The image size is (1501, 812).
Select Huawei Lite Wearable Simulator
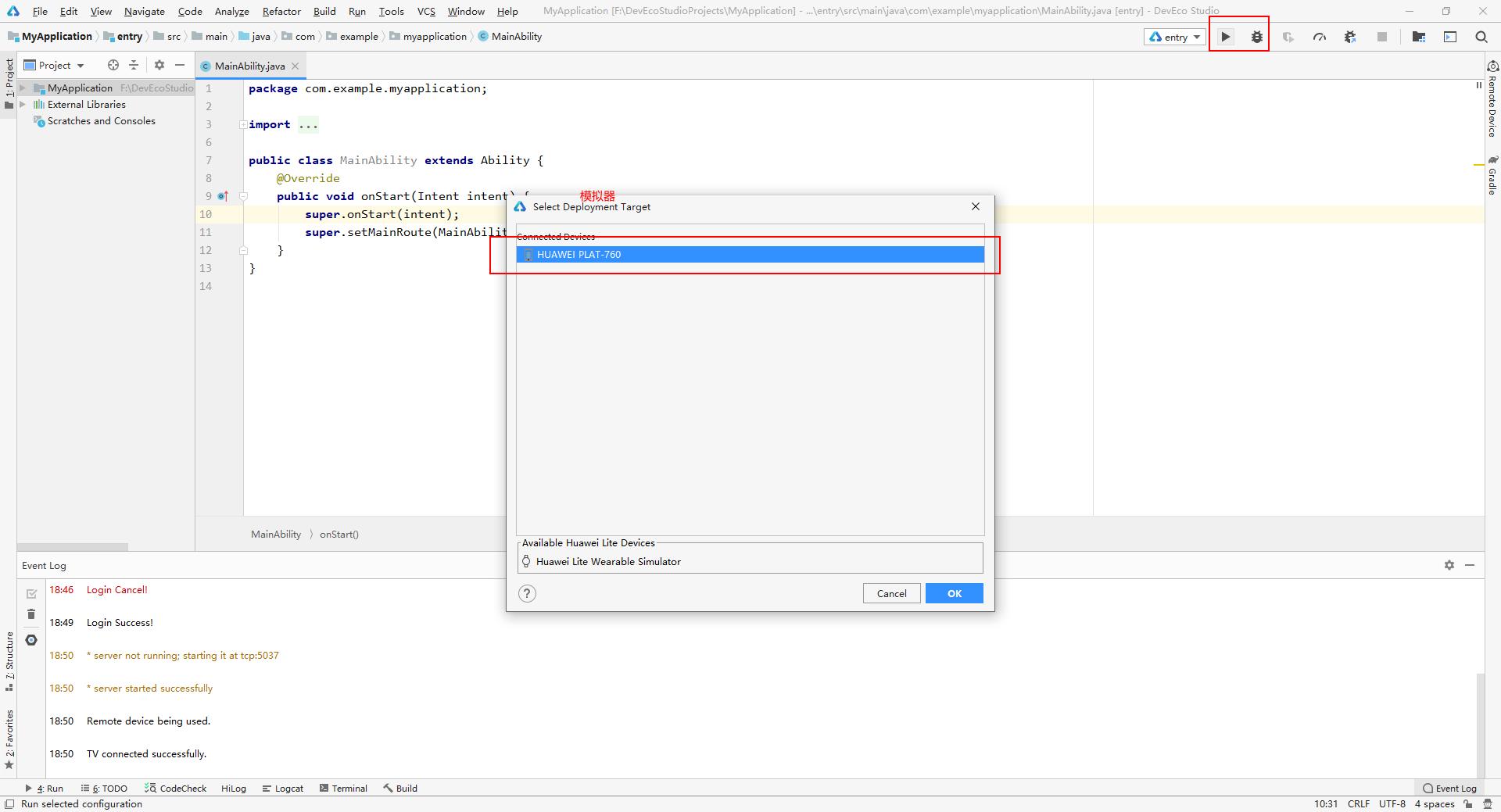tap(608, 562)
